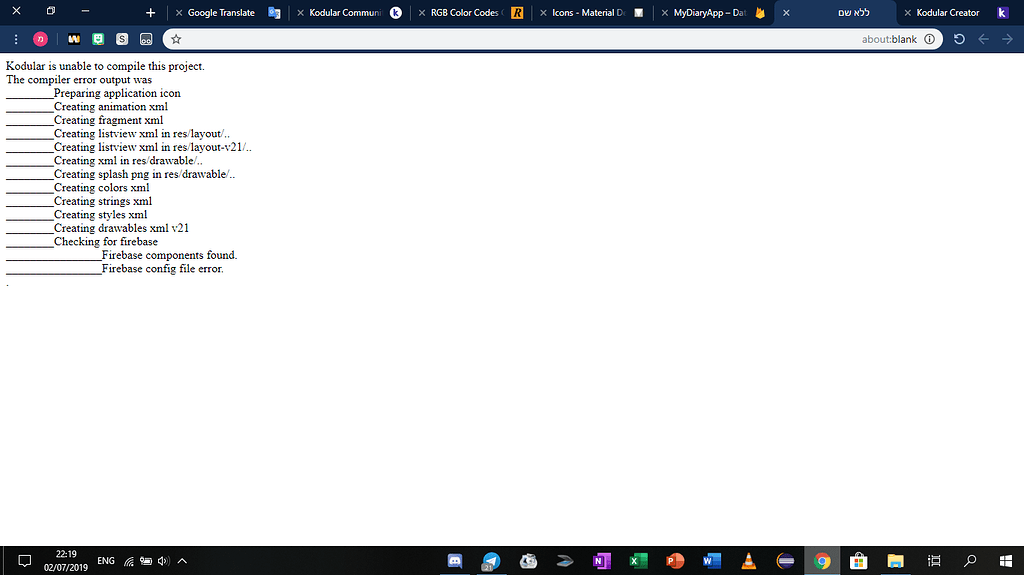Expand hidden system tray icons chevron
1024x575 pixels.
[x=182, y=561]
